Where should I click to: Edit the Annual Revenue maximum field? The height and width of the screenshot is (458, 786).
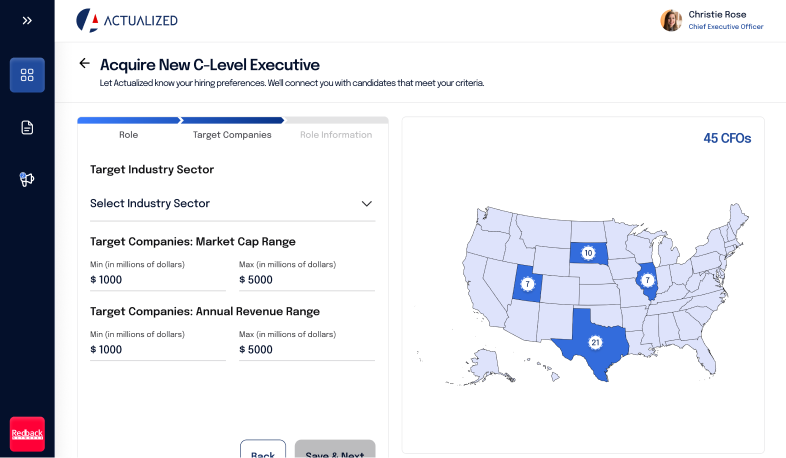[x=306, y=350]
